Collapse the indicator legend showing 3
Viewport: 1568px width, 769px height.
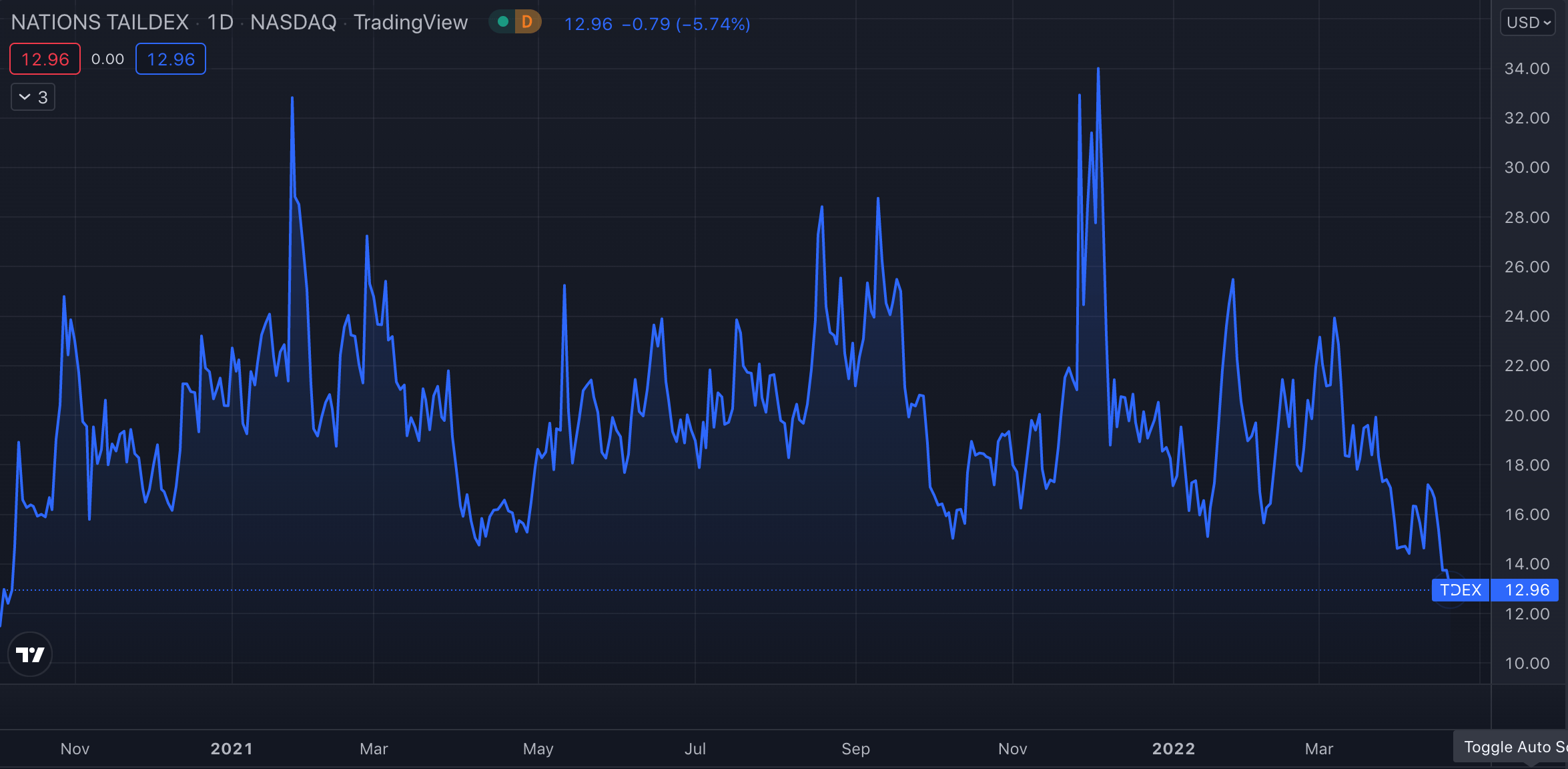point(33,97)
